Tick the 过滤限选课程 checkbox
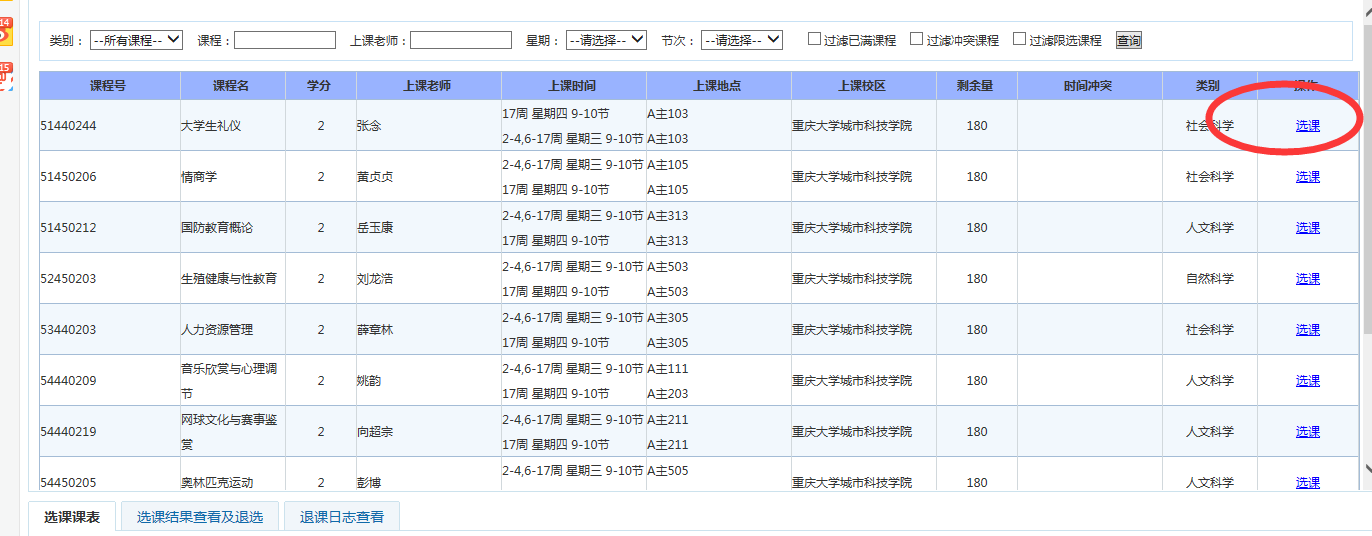 point(1019,39)
